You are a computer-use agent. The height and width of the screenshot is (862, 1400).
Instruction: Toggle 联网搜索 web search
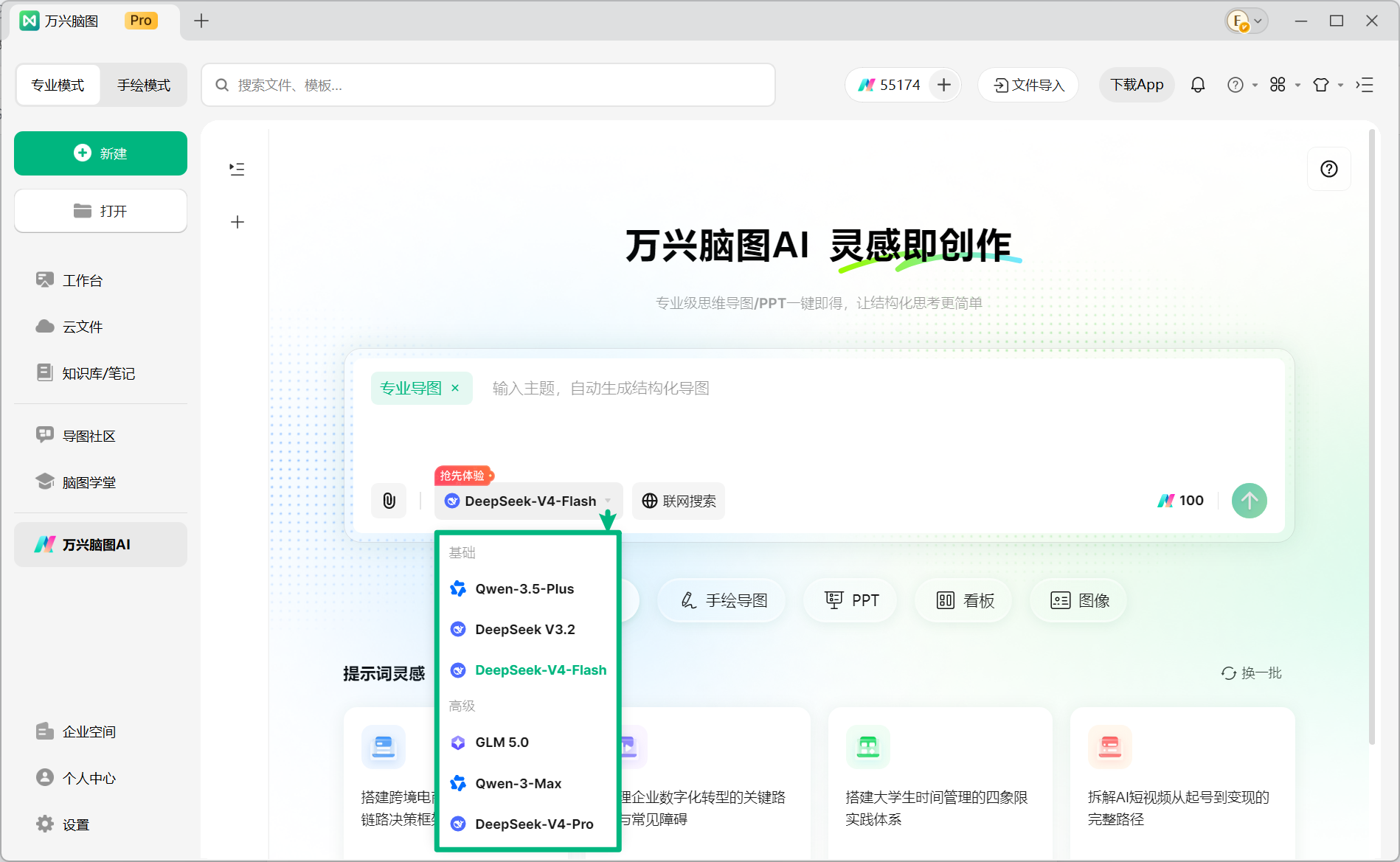(x=679, y=501)
